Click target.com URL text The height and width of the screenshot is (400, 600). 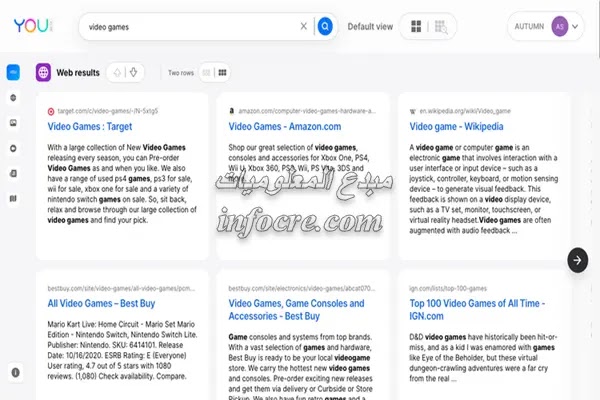coord(108,111)
